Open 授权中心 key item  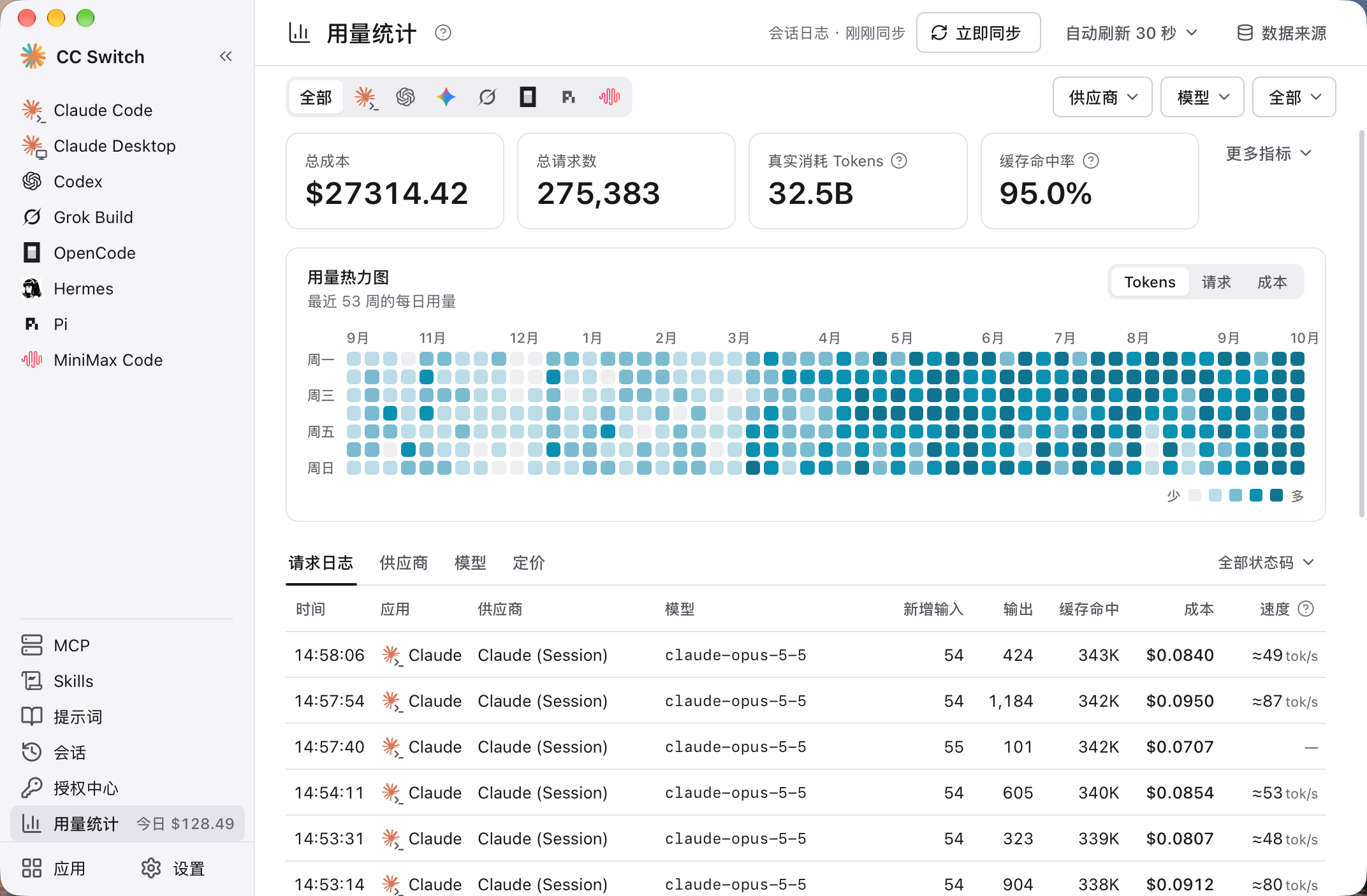point(128,788)
